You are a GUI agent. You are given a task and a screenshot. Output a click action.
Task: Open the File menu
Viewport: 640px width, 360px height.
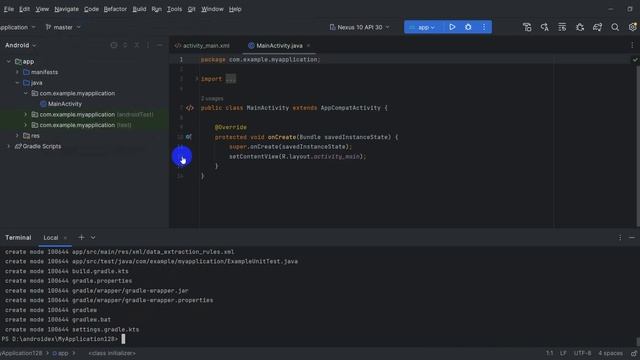pos(9,9)
